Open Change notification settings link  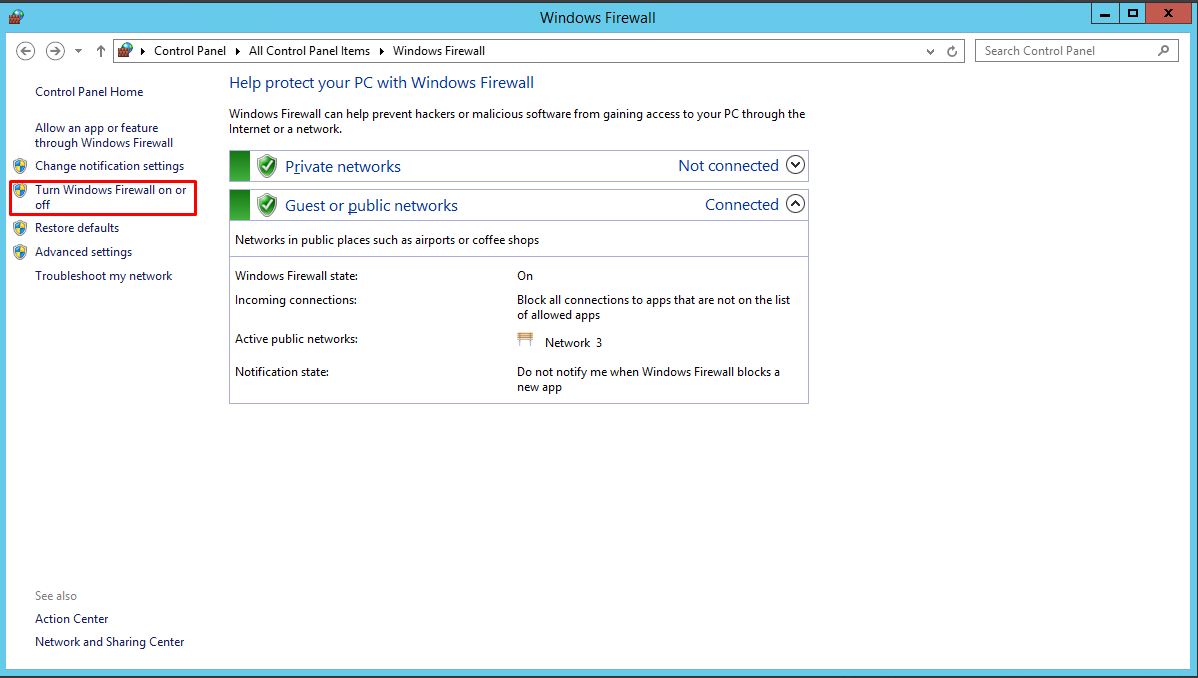[x=109, y=166]
